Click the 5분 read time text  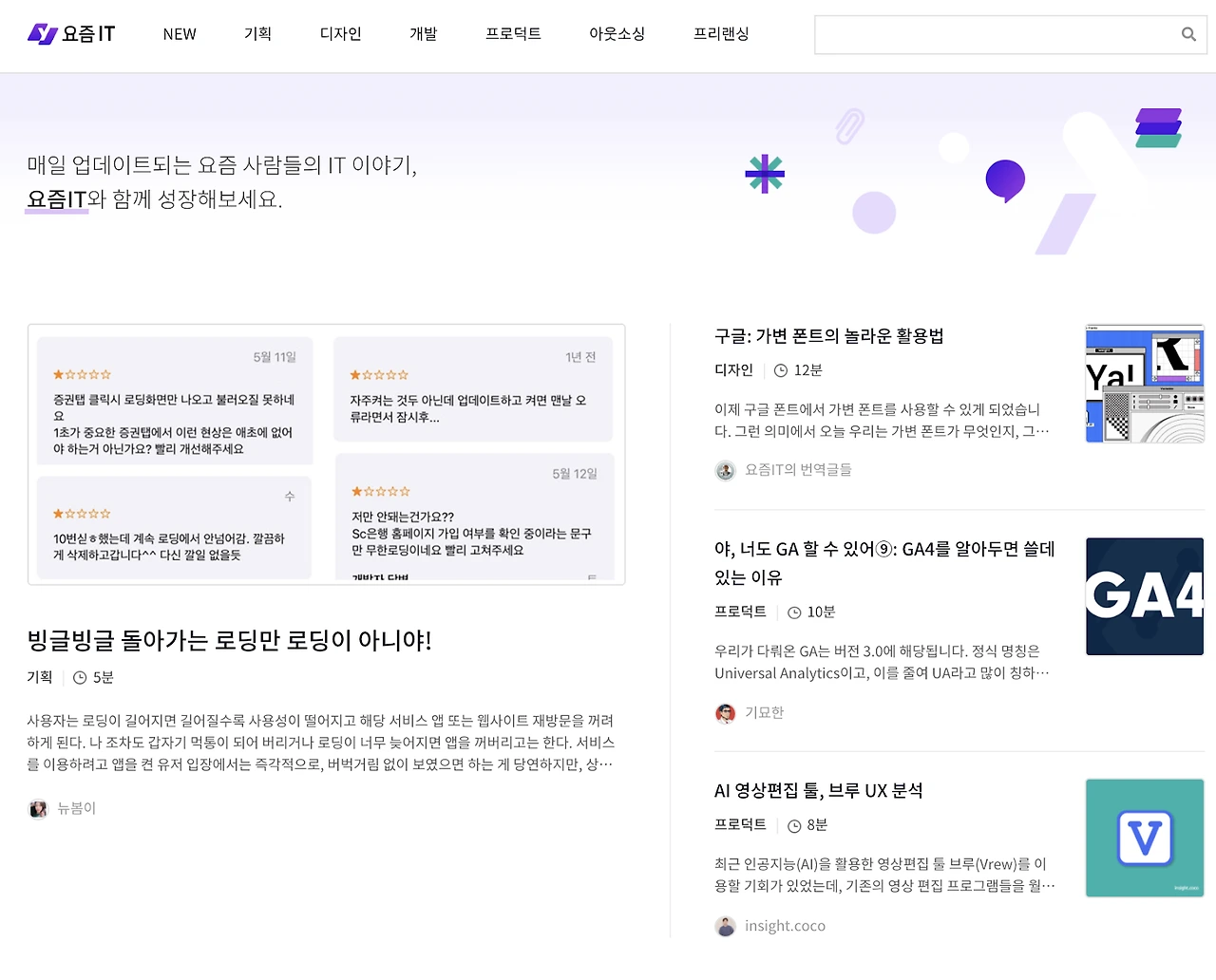click(x=104, y=678)
